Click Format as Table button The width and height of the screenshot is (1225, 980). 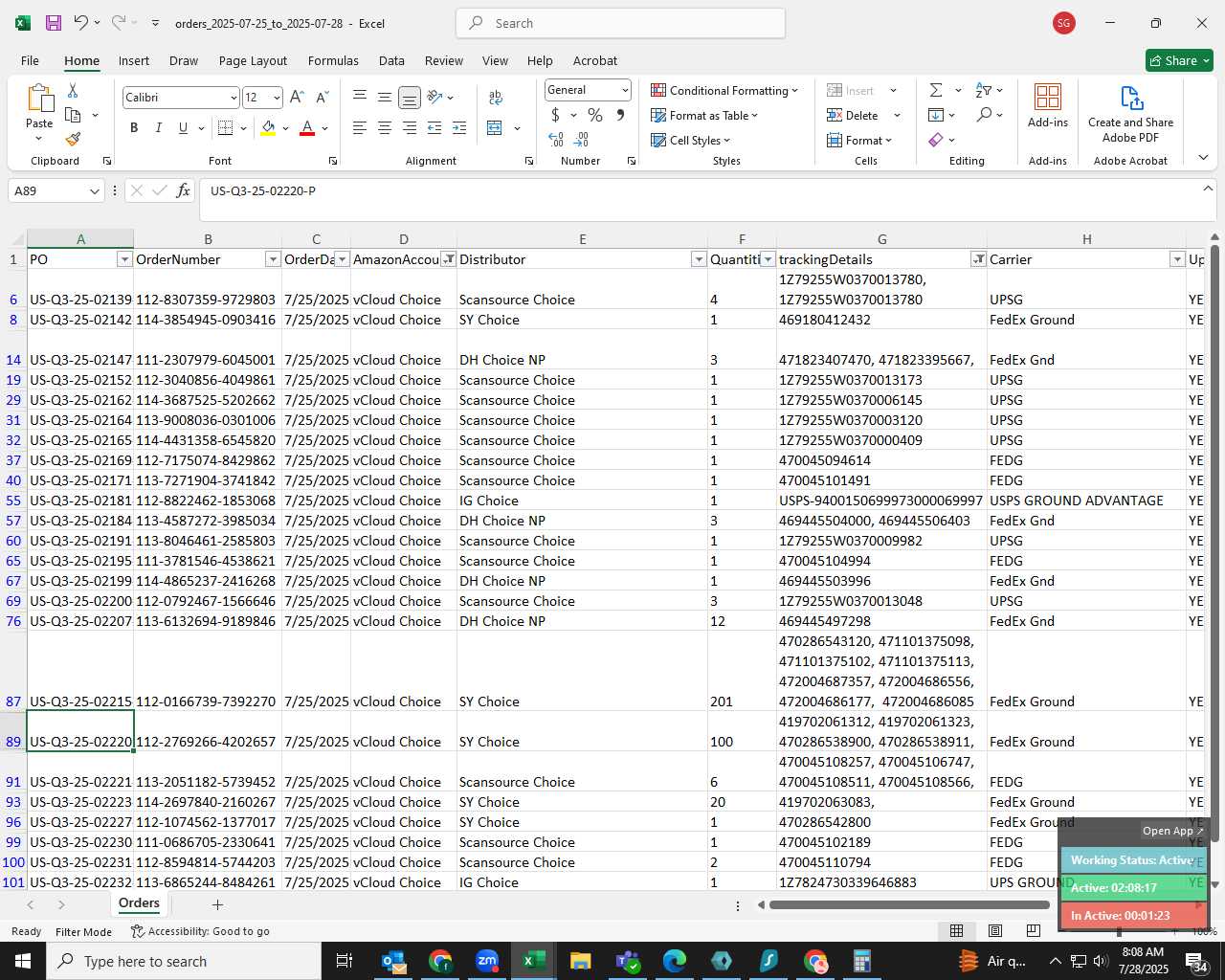click(x=704, y=115)
